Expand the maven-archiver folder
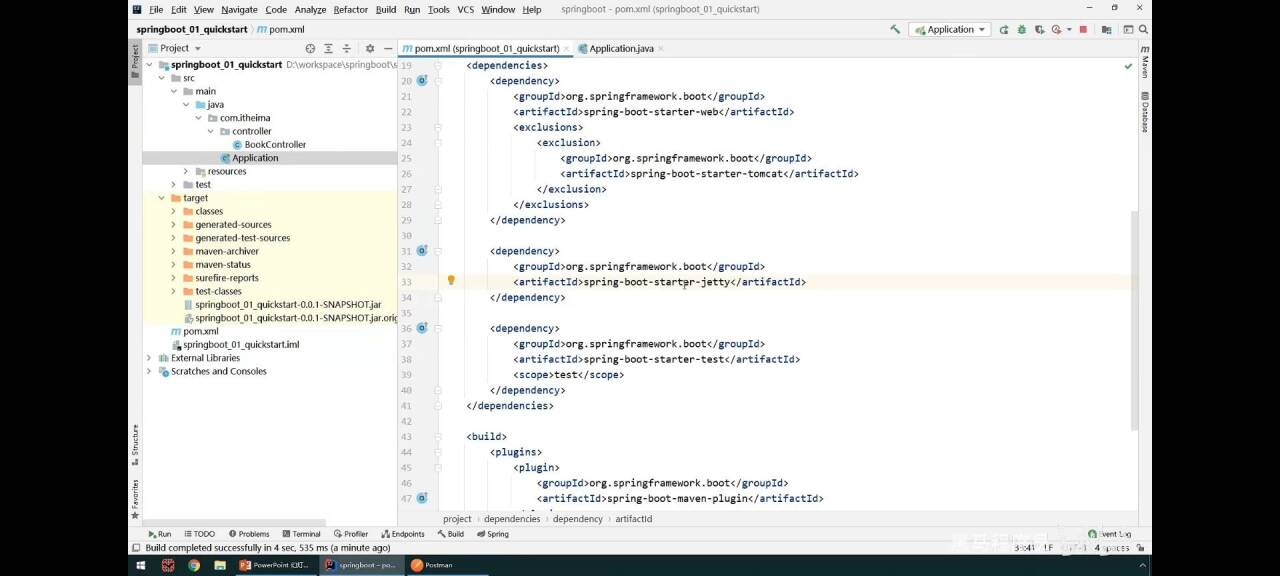This screenshot has width=1280, height=576. 174,251
